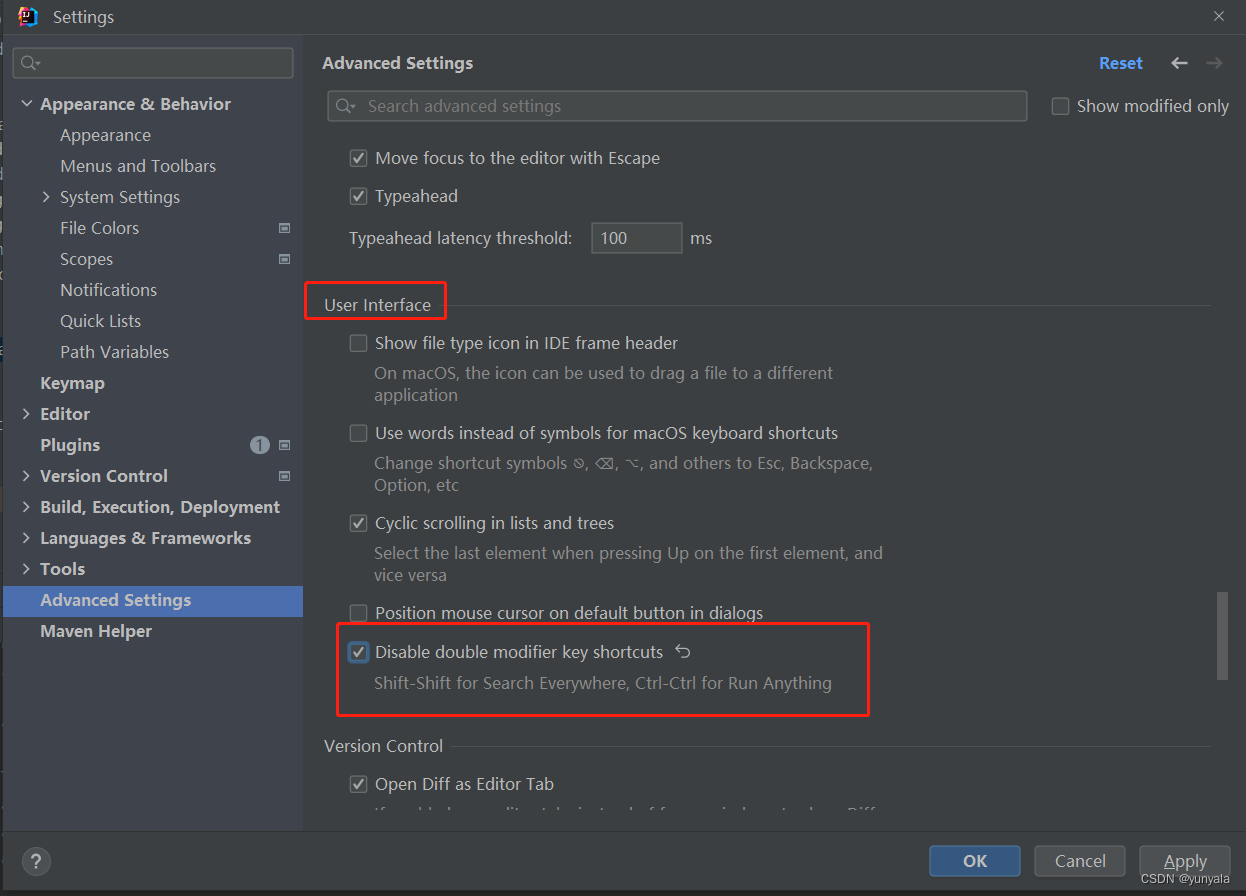Select Advanced Settings in sidebar
Image resolution: width=1246 pixels, height=896 pixels.
pos(153,600)
